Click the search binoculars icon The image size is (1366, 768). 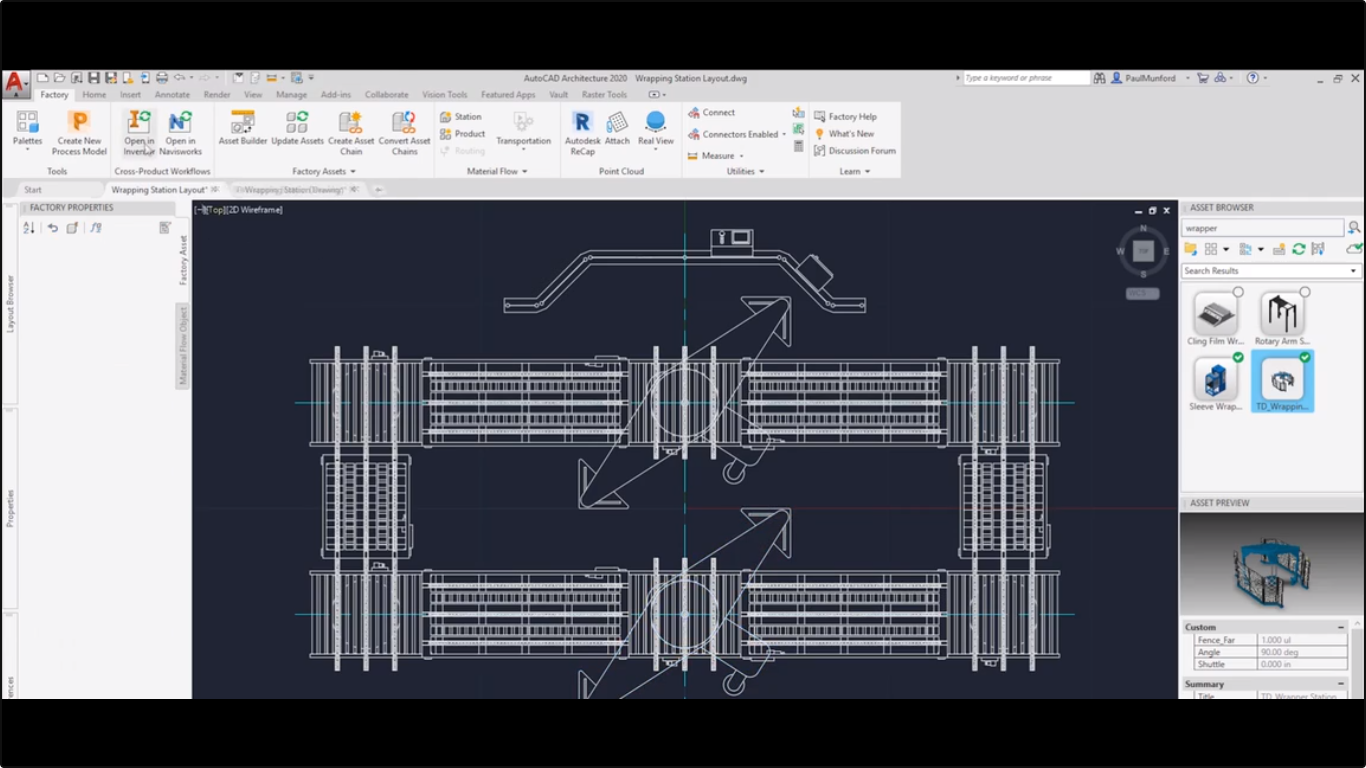click(x=1099, y=78)
